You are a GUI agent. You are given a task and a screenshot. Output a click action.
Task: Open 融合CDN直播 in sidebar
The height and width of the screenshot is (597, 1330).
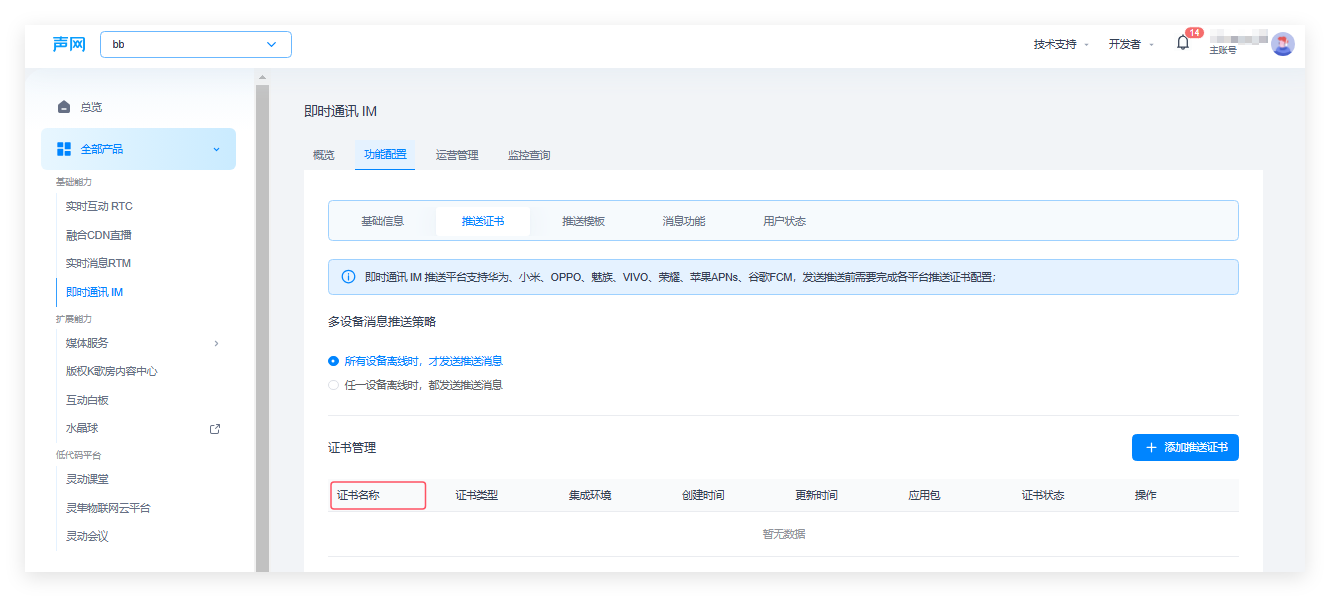point(99,235)
